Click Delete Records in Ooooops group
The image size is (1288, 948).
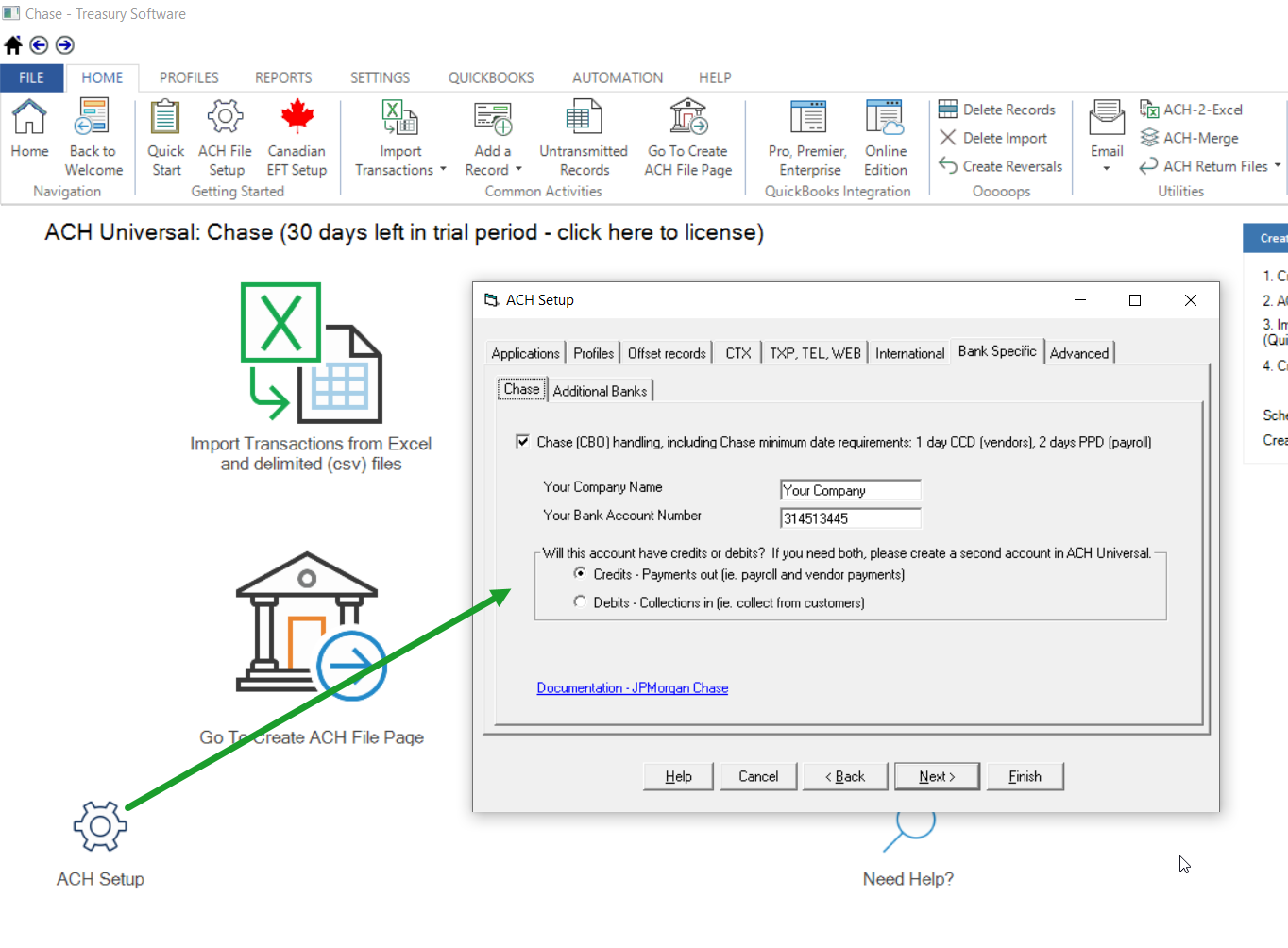click(997, 110)
